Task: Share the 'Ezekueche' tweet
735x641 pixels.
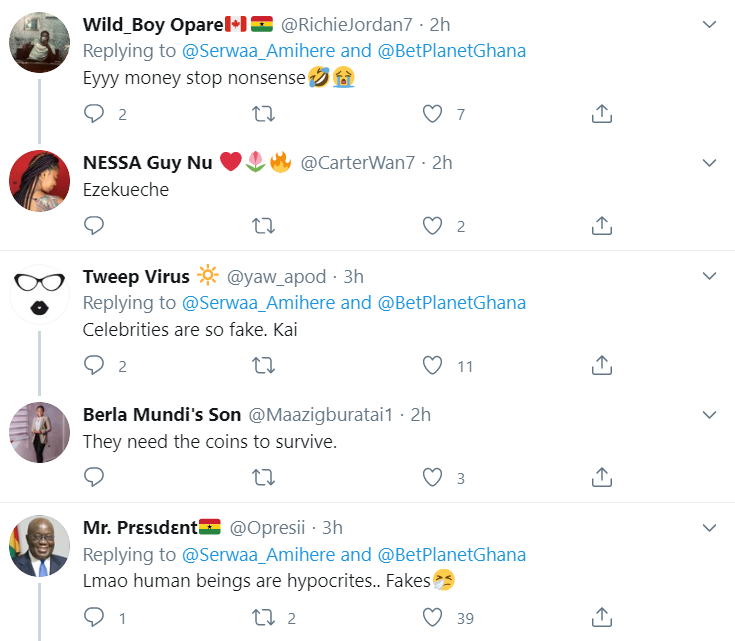Action: coord(602,226)
